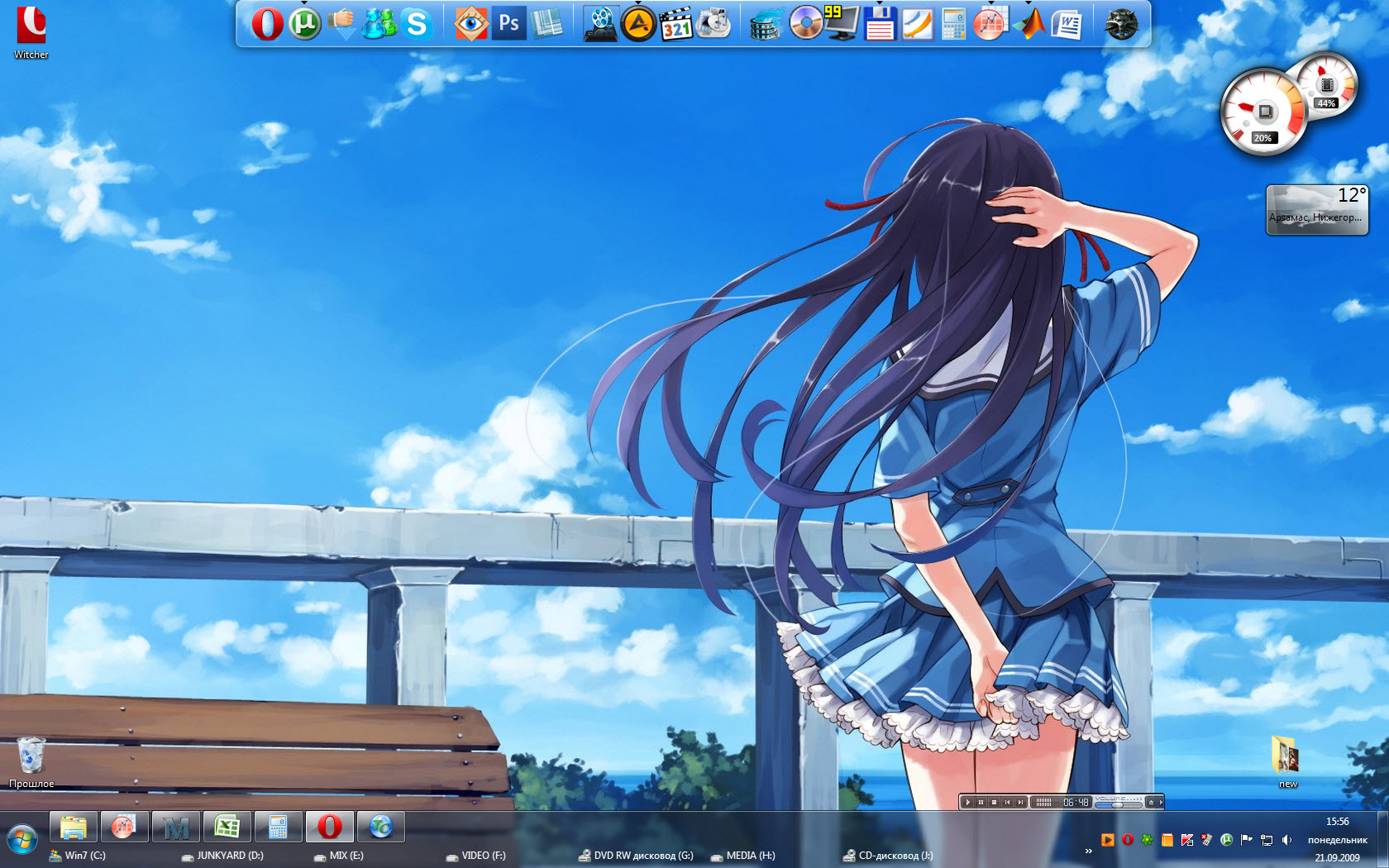Screen dimensions: 1389x868
Task: Open Media Player Classic 321 icon
Action: 675,24
